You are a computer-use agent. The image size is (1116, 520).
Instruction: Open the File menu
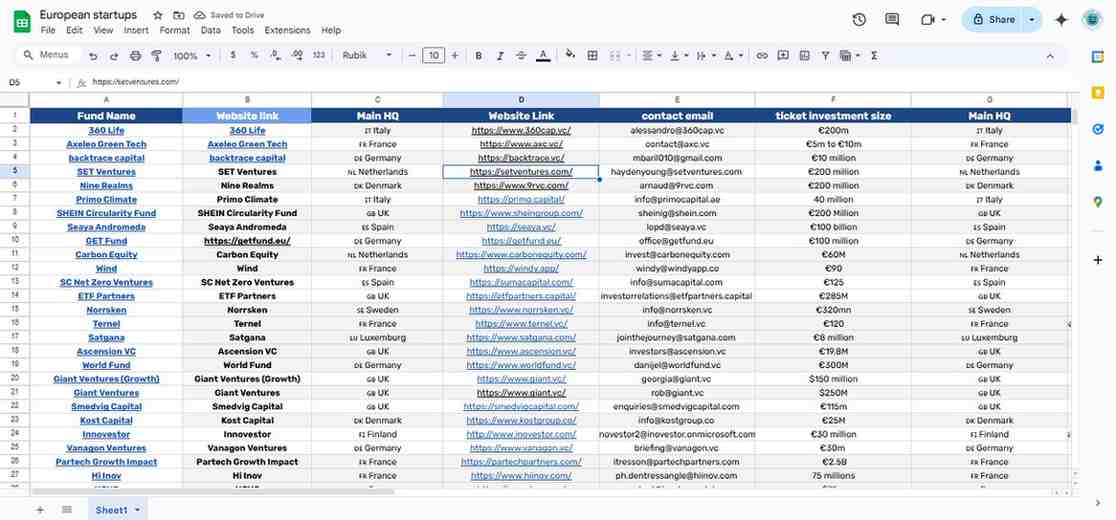tap(48, 31)
